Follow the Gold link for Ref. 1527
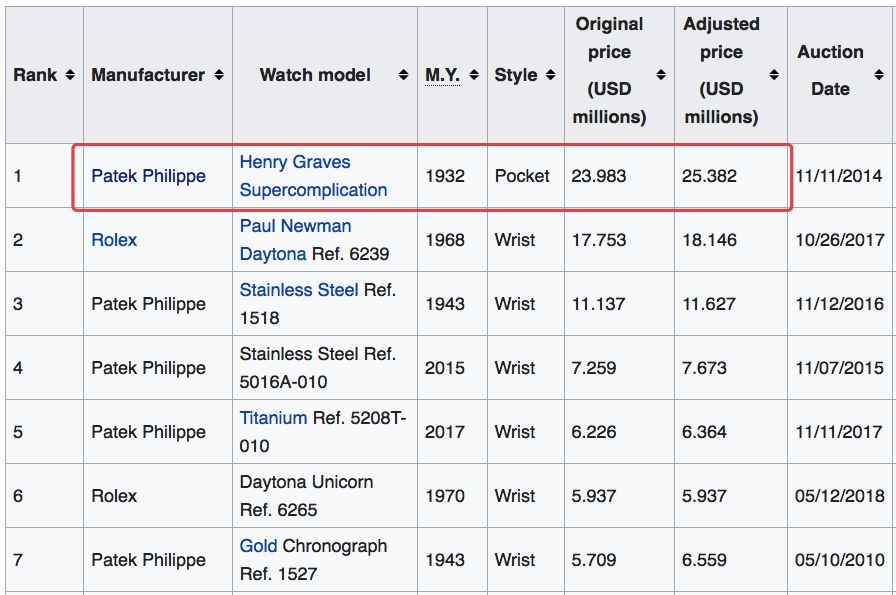 click(x=258, y=546)
